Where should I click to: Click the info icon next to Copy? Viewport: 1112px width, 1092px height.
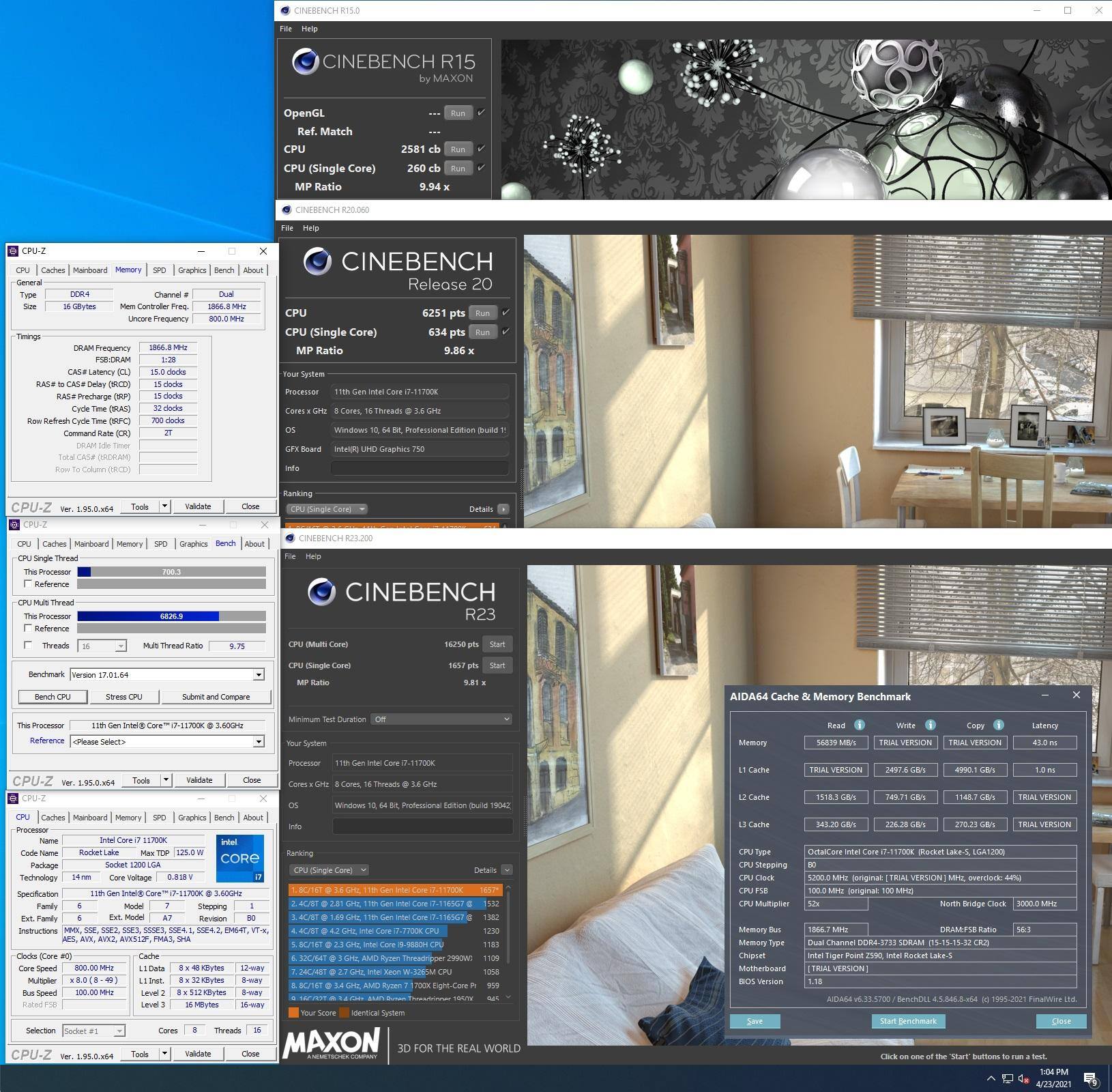998,725
